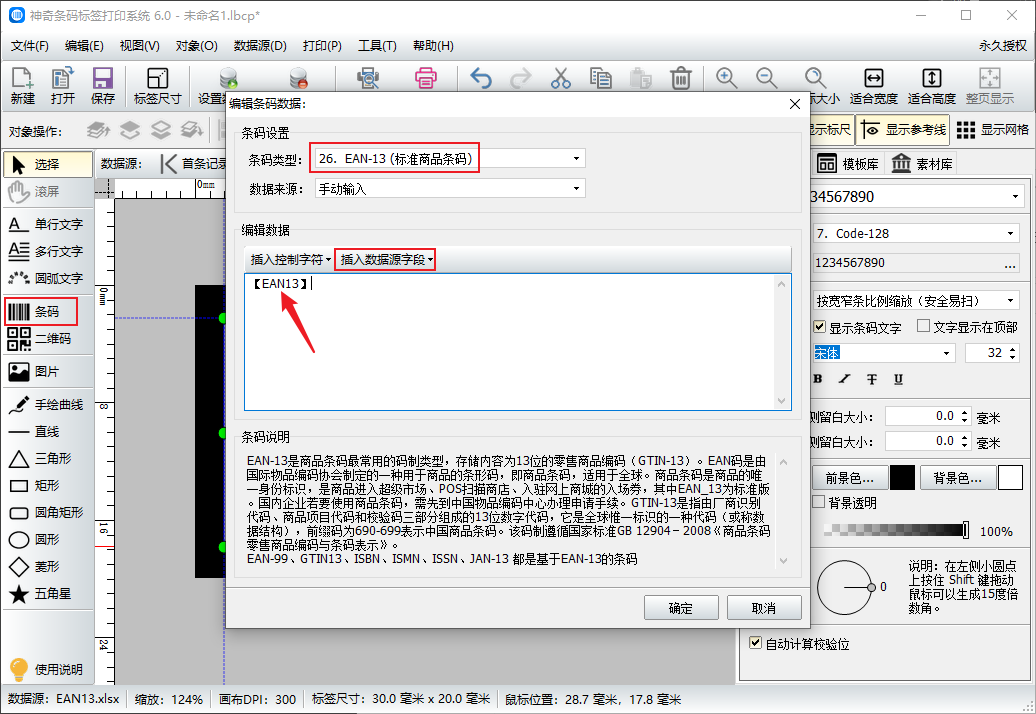Screen dimensions: 1036x714
Task: Click the 标签尺寸 label size icon
Action: [157, 86]
